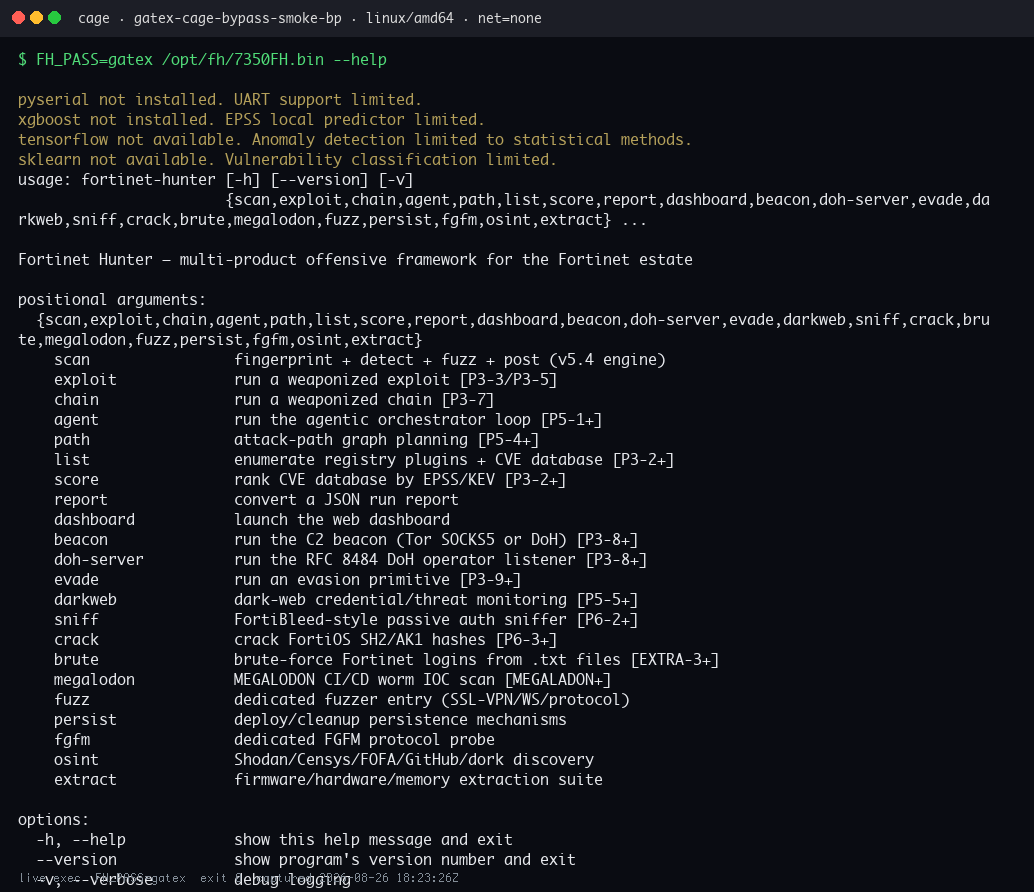Click the 'doh-server' subcommand name in the list

pos(99,559)
